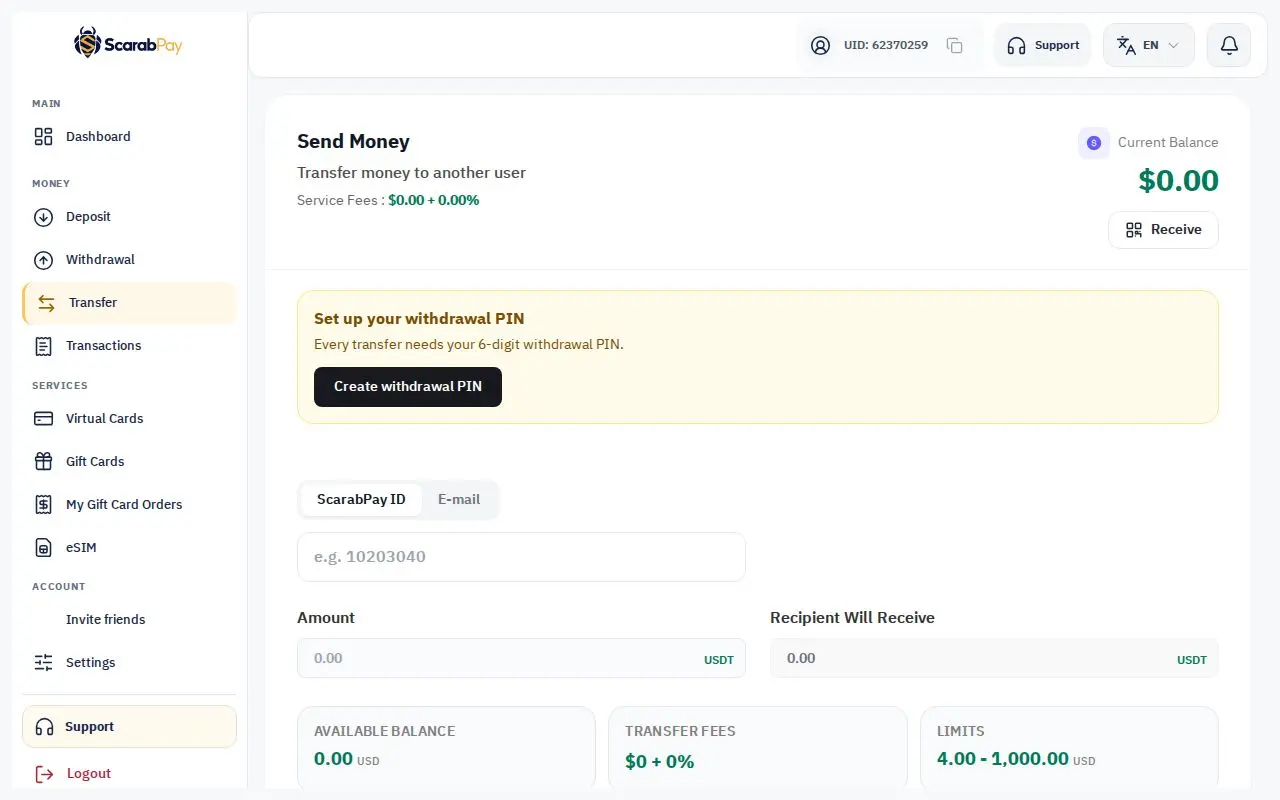Click the Receive button
1280x800 pixels.
pyautogui.click(x=1163, y=230)
